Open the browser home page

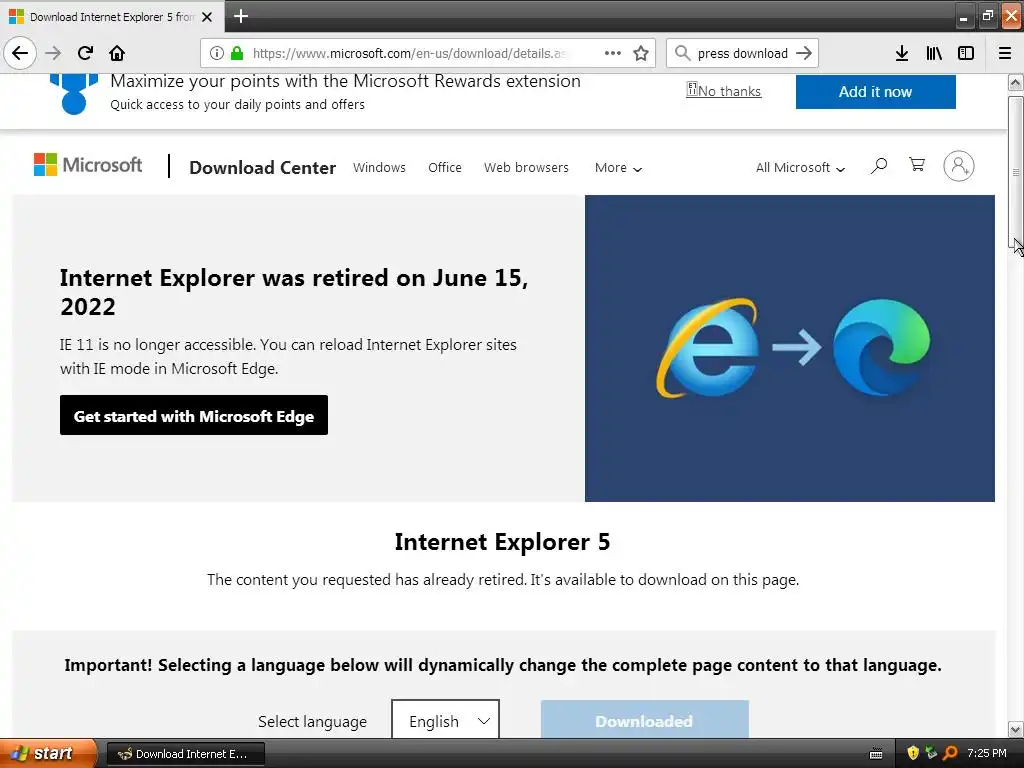pos(117,53)
